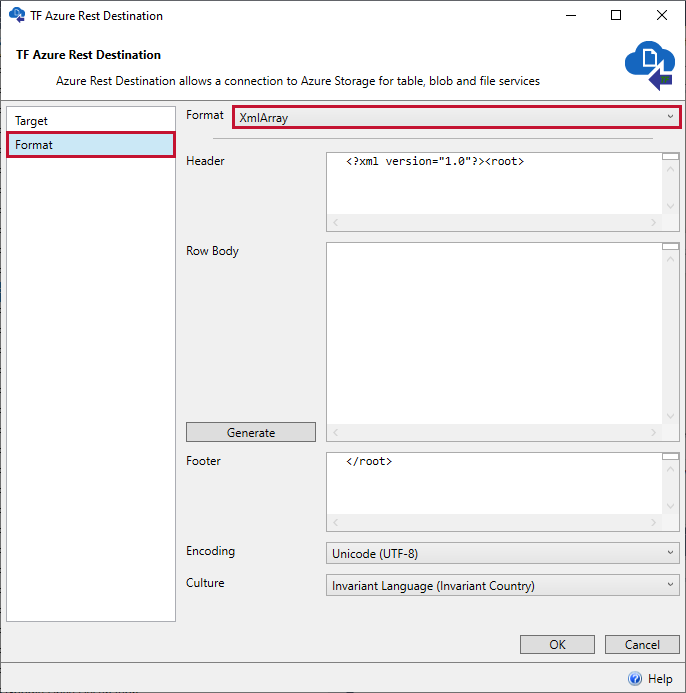686x693 pixels.
Task: Select the Format page in sidebar
Action: (x=91, y=145)
